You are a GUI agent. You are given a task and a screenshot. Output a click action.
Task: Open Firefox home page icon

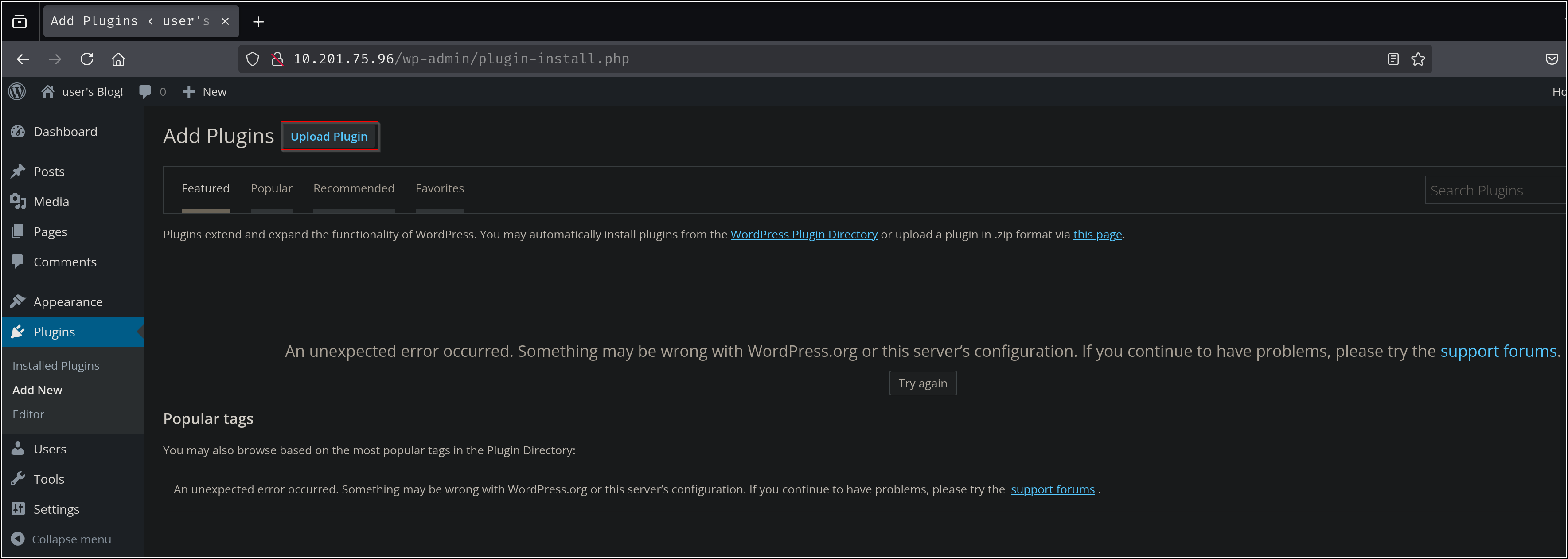click(x=118, y=59)
